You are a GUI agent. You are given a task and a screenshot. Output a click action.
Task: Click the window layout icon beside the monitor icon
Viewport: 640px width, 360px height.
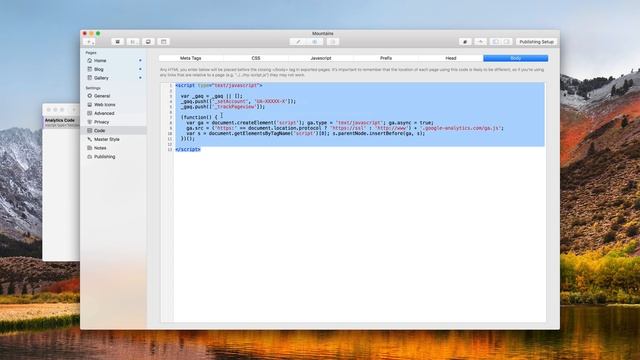pyautogui.click(x=164, y=42)
